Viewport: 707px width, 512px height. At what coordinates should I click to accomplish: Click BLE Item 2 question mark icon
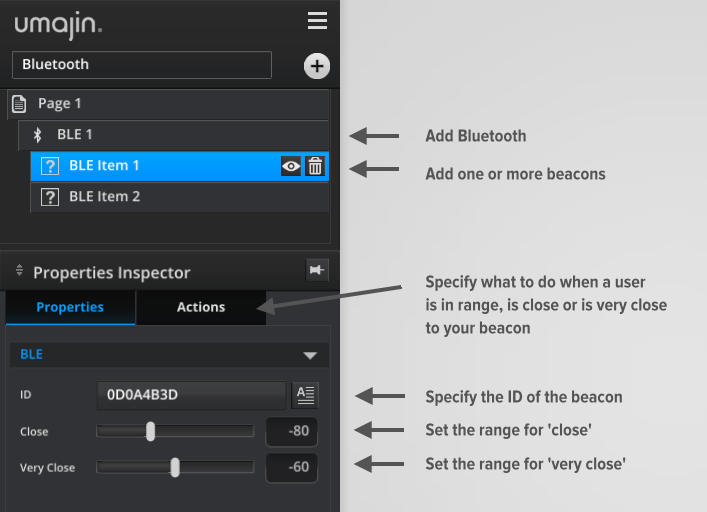(x=50, y=197)
